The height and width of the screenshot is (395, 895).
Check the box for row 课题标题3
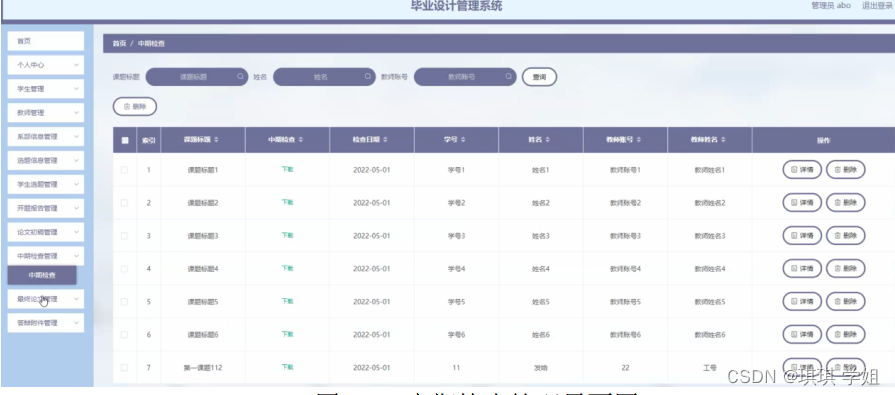124,236
